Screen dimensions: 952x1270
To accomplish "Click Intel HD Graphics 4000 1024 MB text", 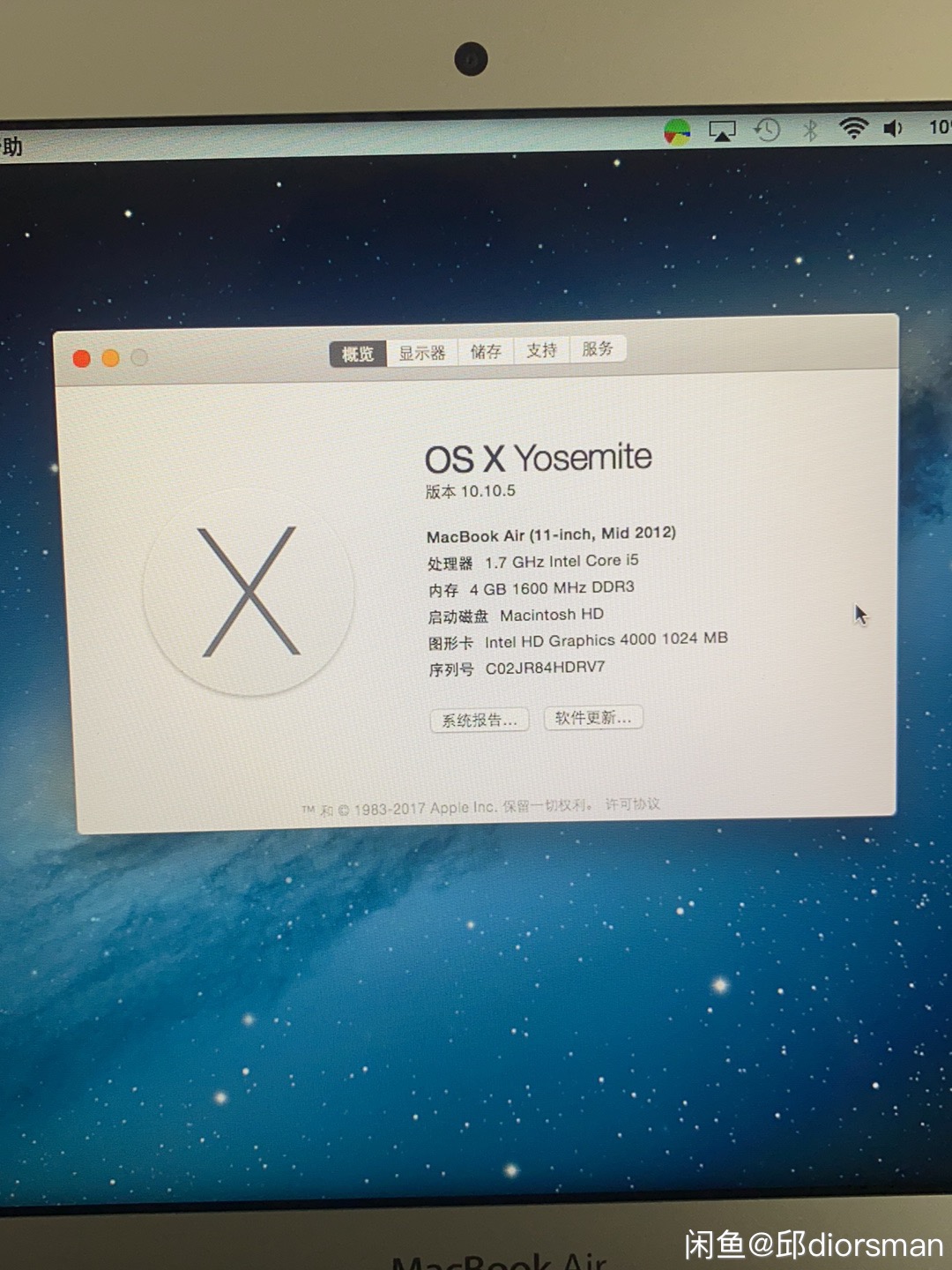I will pyautogui.click(x=606, y=640).
